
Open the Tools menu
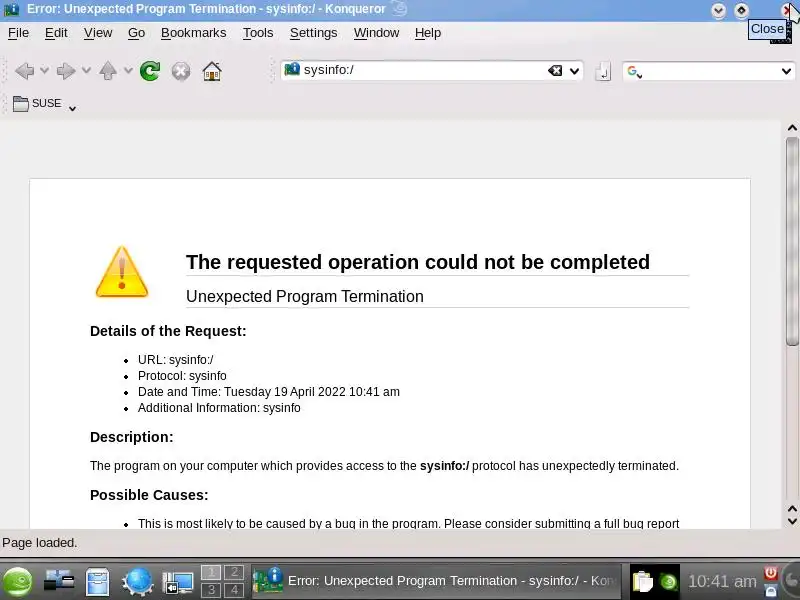(258, 33)
